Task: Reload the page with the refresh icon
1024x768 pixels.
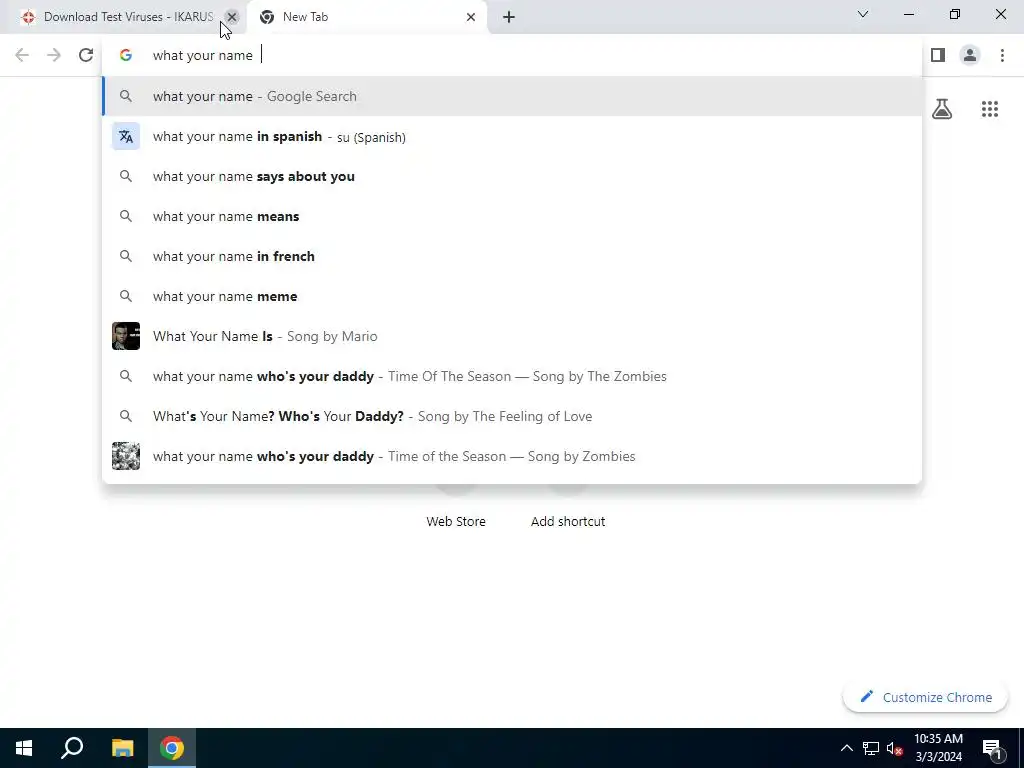Action: click(86, 55)
